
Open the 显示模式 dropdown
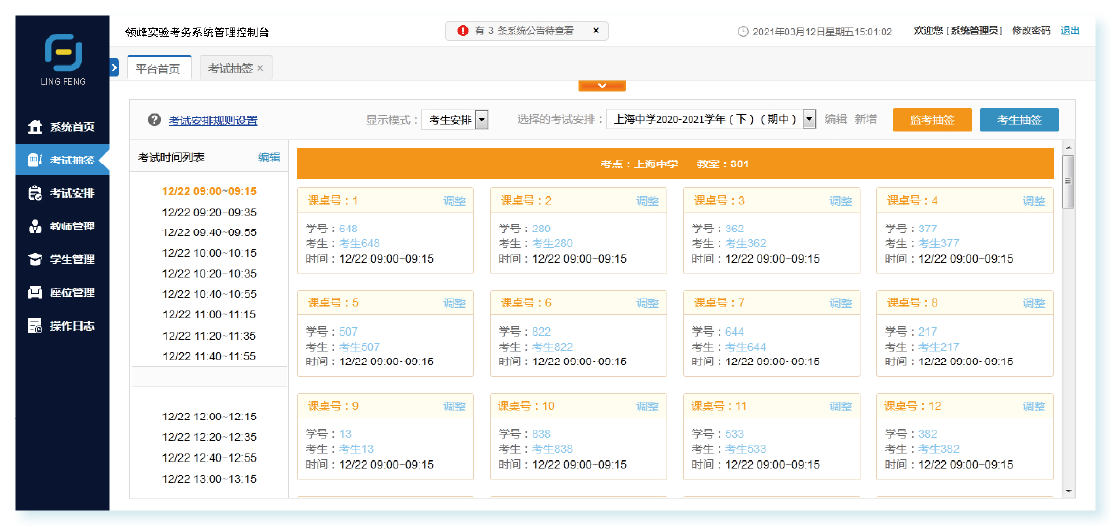pyautogui.click(x=481, y=120)
